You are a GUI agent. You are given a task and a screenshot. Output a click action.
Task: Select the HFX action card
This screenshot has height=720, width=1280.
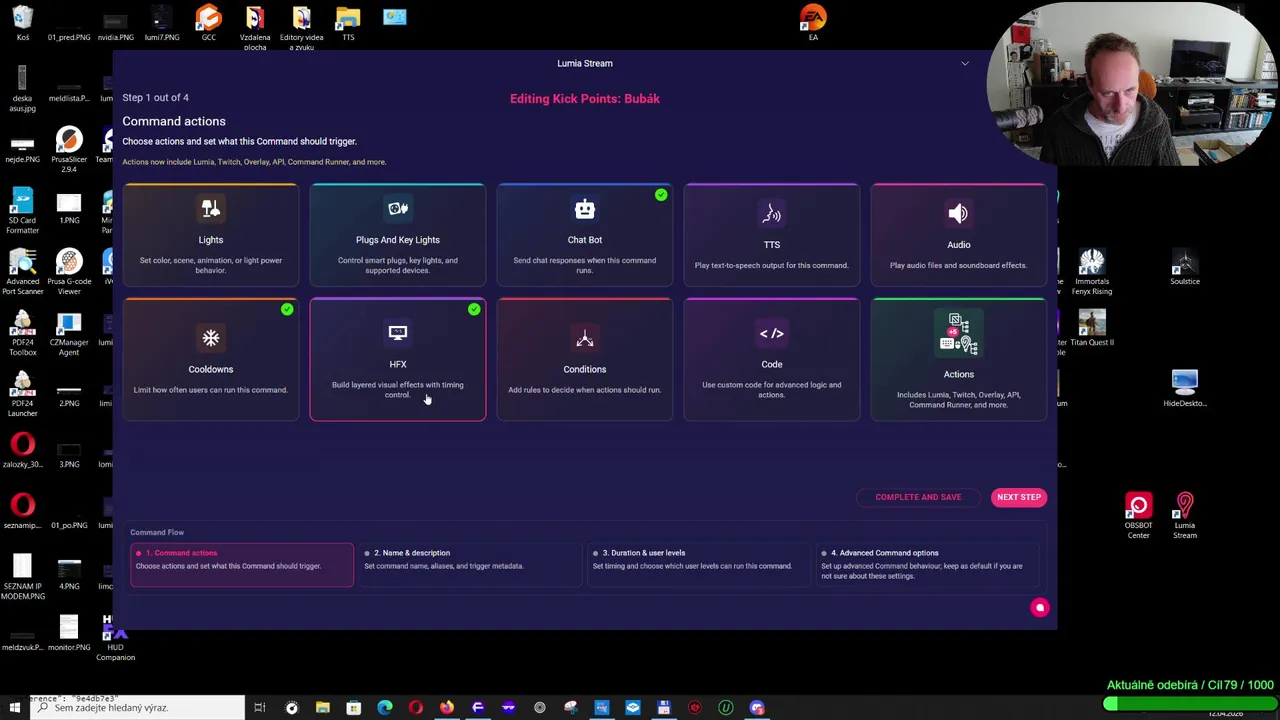[397, 359]
